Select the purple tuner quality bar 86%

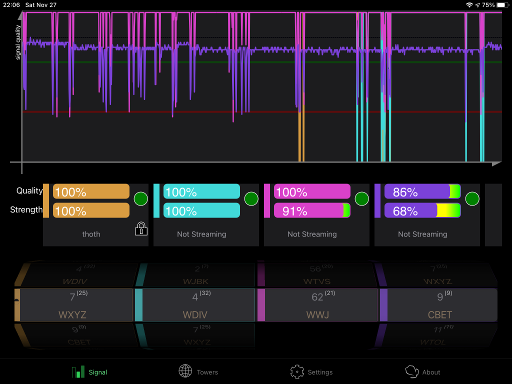[423, 192]
